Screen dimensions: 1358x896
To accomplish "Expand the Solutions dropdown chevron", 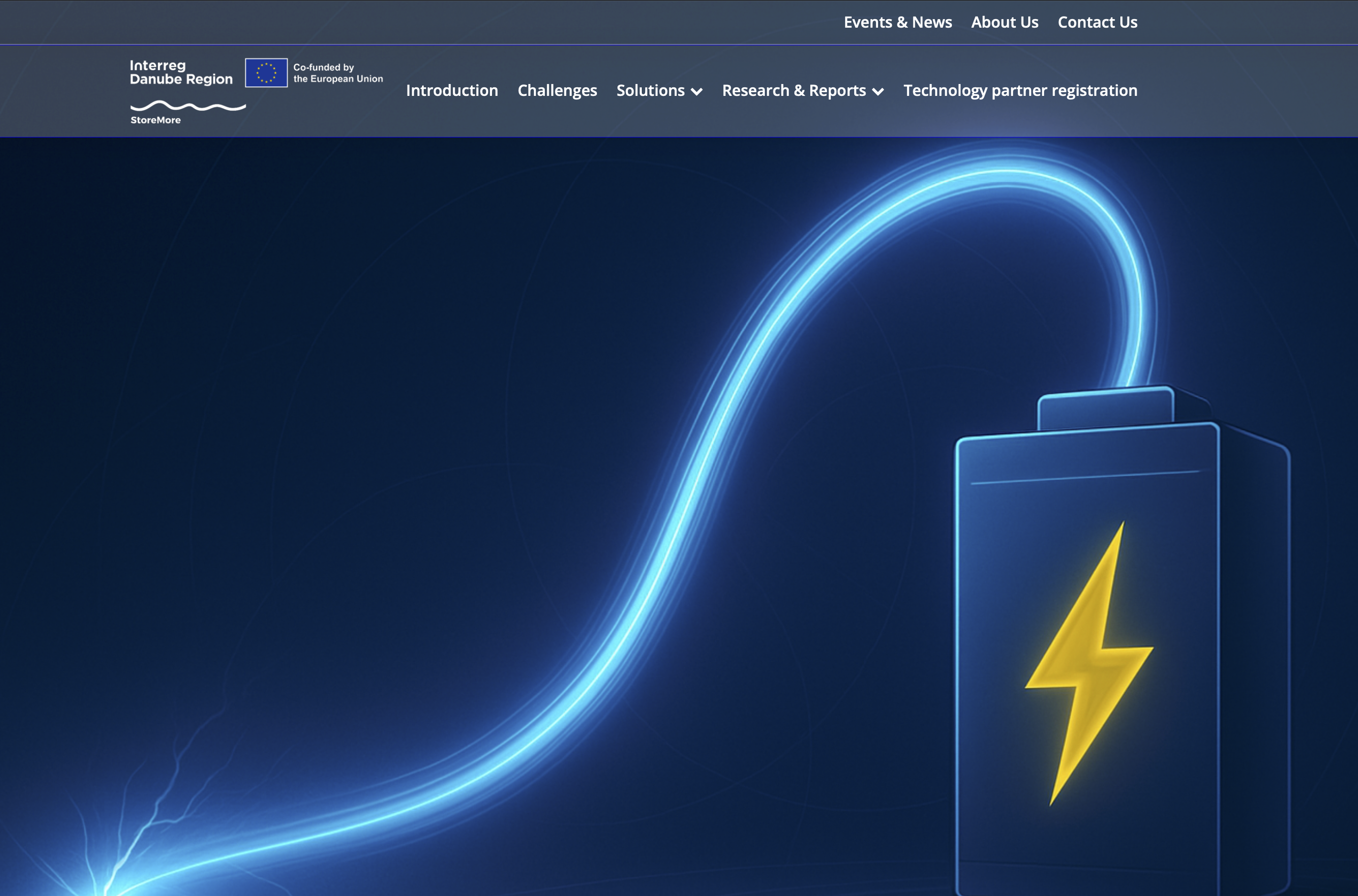I will pyautogui.click(x=696, y=92).
